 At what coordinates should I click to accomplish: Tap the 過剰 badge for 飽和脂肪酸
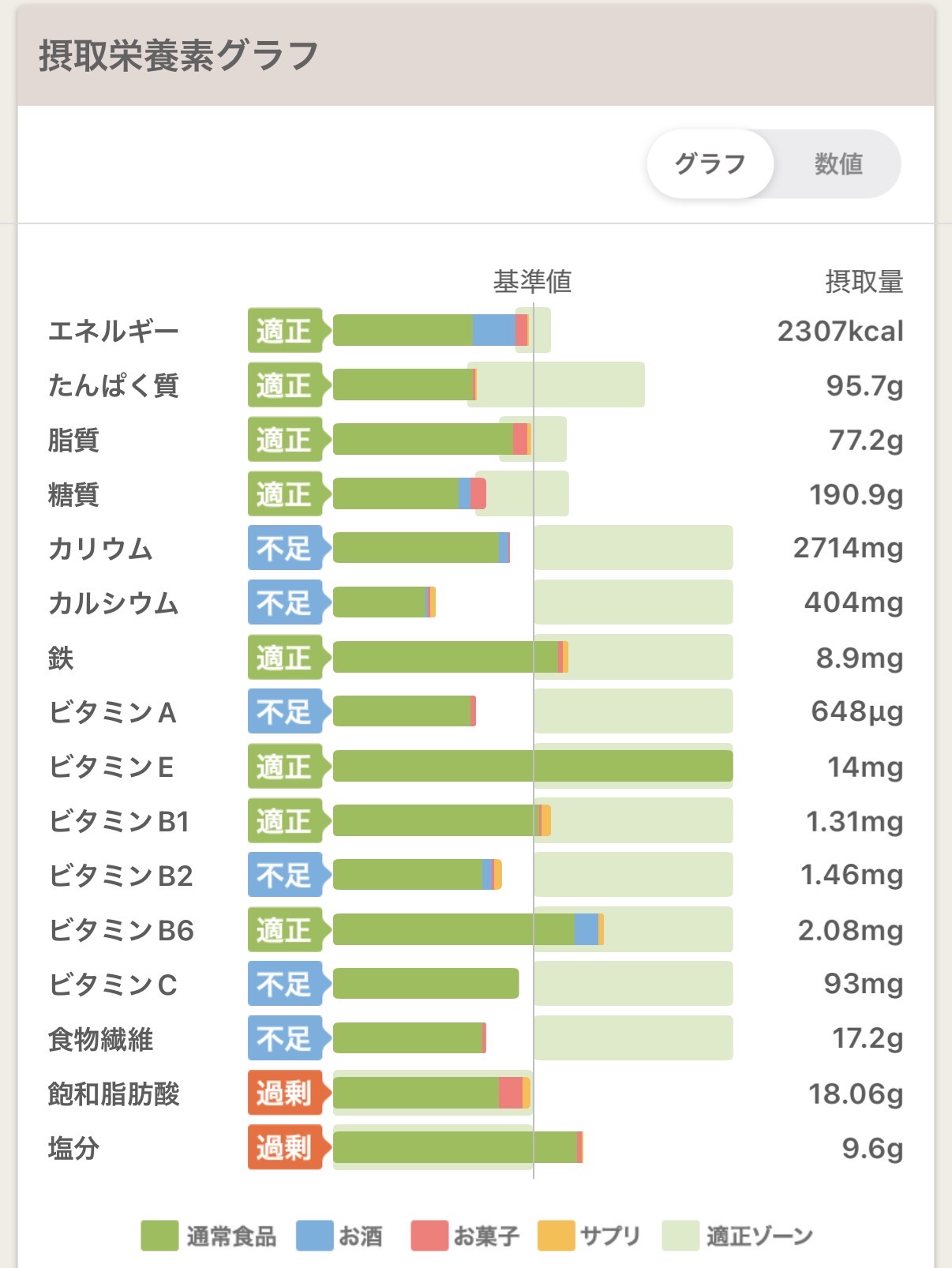point(286,1093)
